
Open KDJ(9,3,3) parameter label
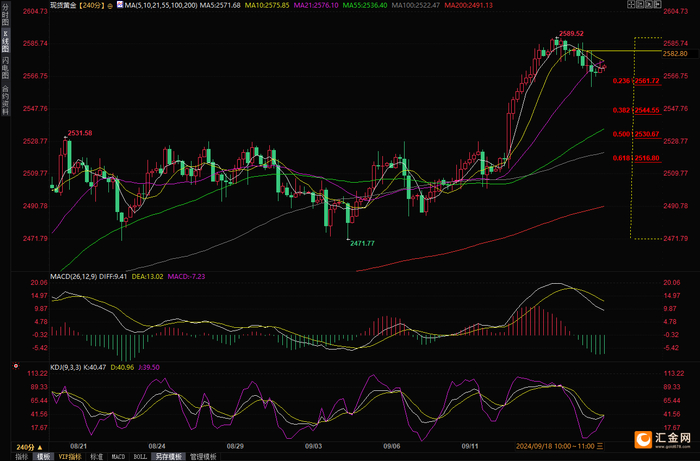(x=66, y=367)
